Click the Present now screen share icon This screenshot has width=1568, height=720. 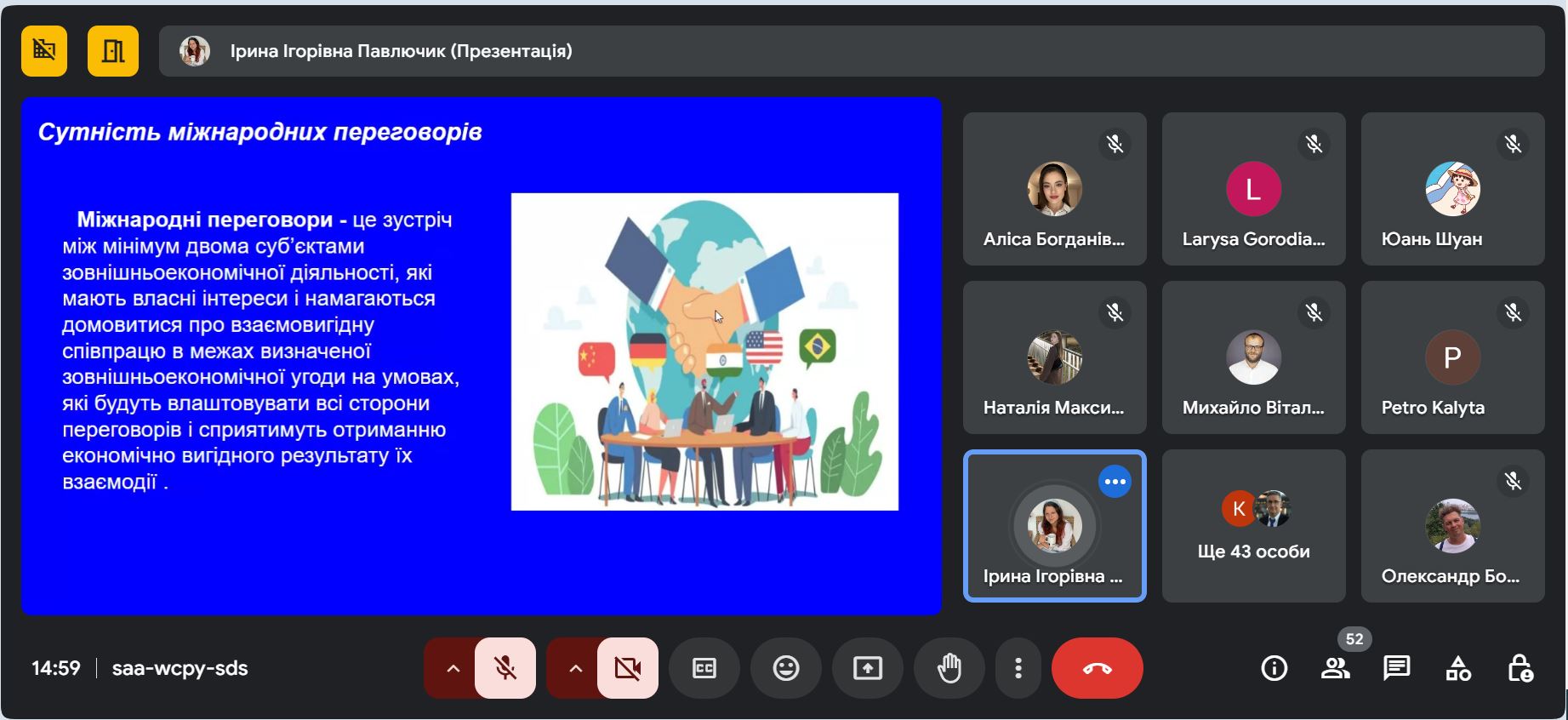(867, 668)
